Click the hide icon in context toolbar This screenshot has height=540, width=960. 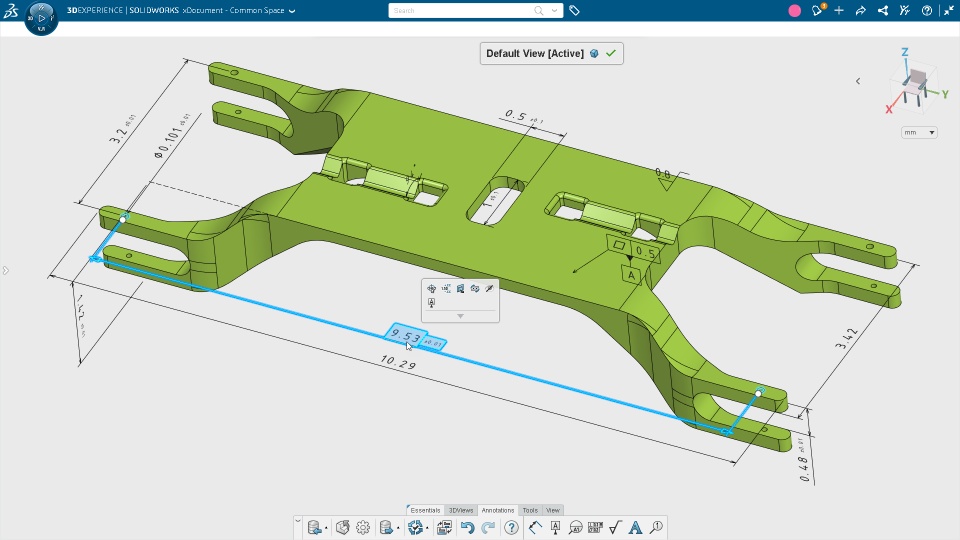[489, 288]
